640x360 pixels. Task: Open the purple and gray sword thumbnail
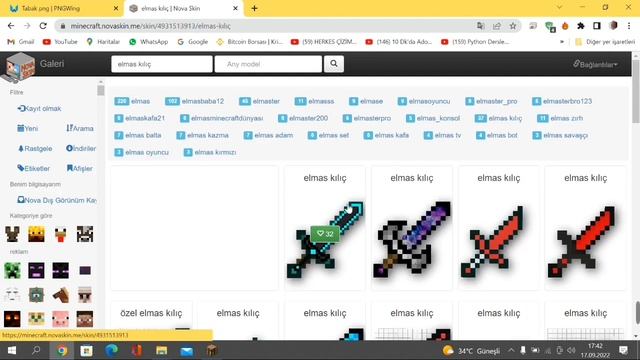point(411,240)
